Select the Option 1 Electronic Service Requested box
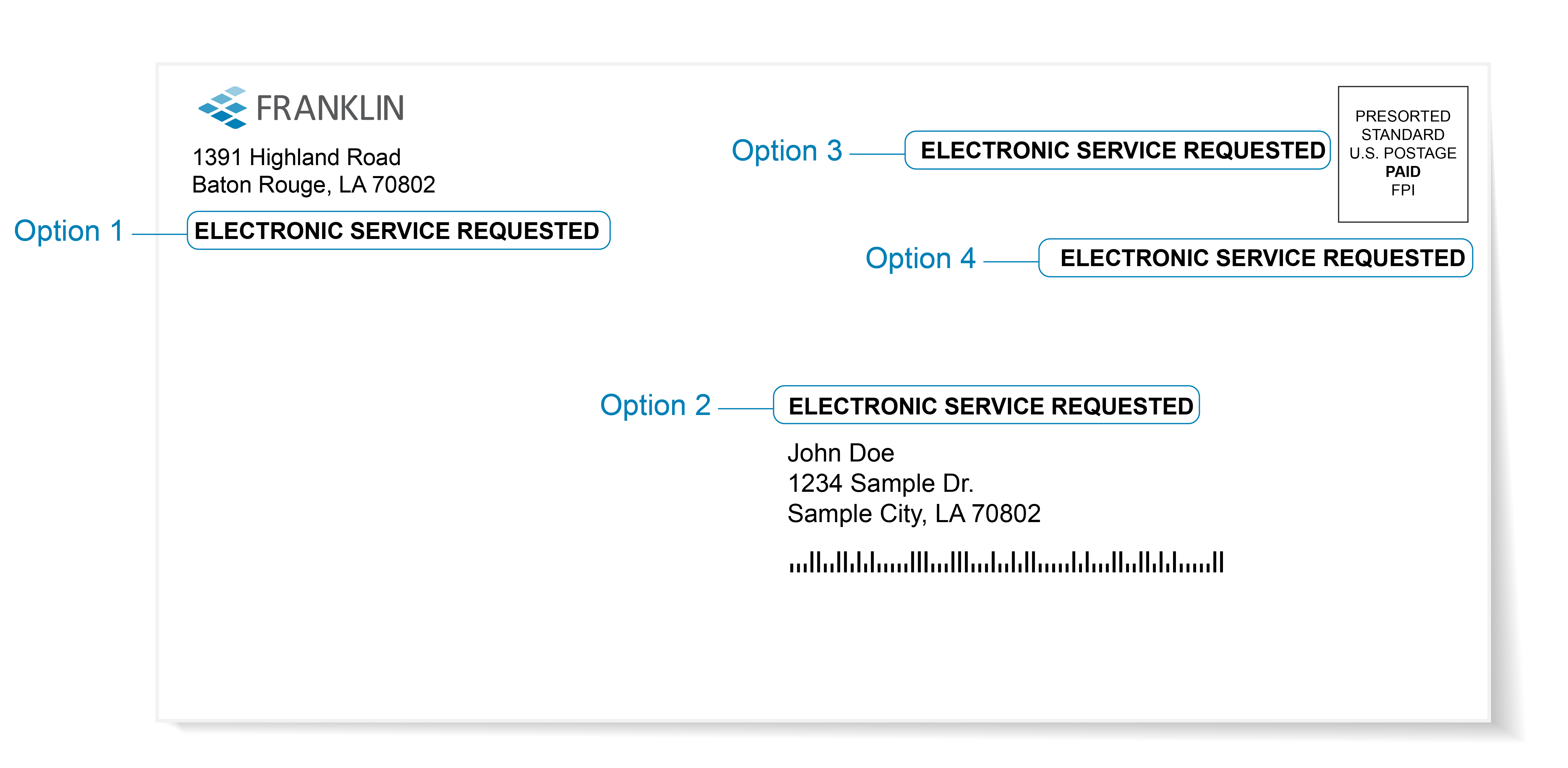 pyautogui.click(x=398, y=231)
